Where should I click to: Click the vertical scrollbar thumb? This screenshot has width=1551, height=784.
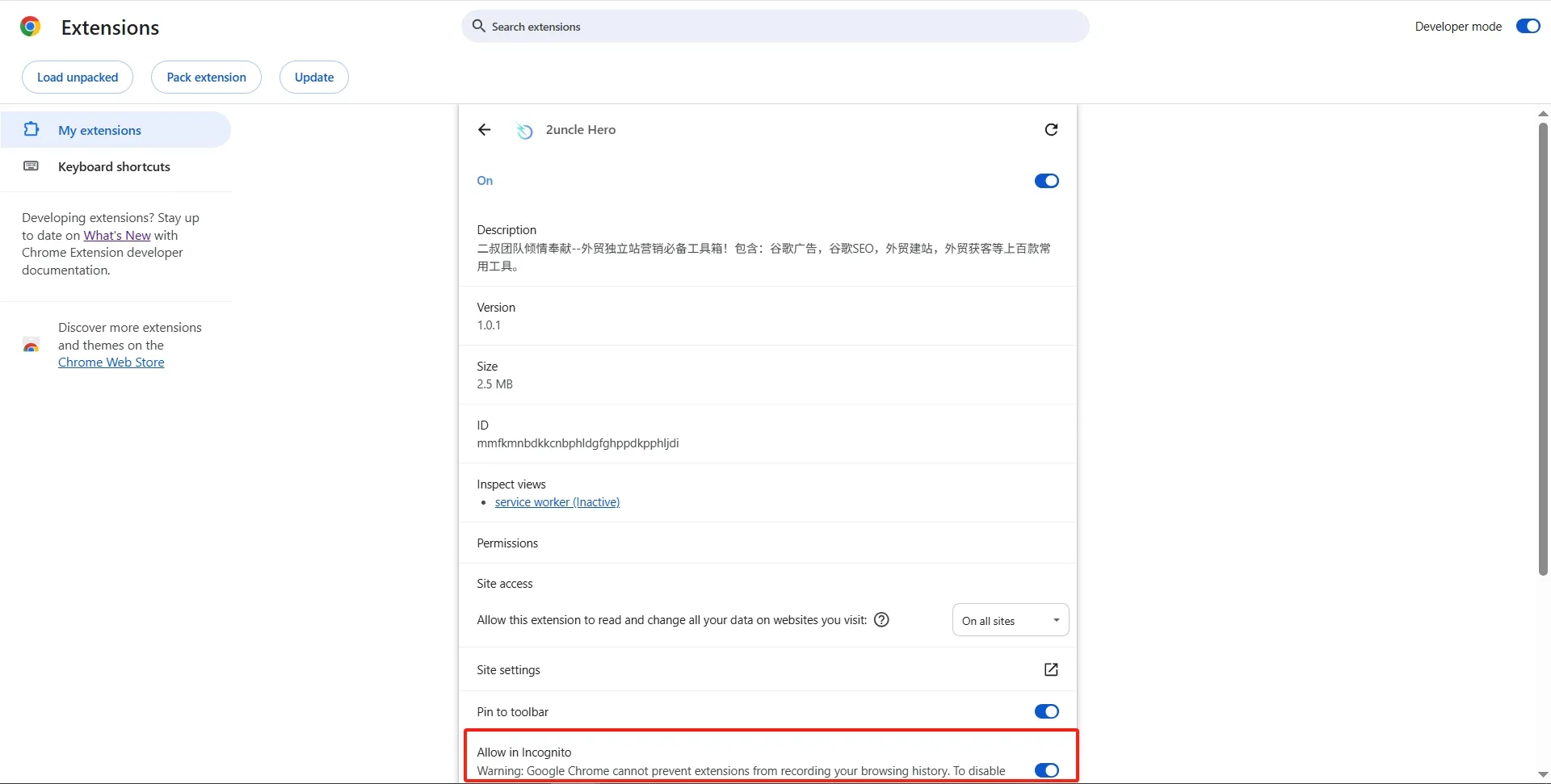pyautogui.click(x=1543, y=347)
